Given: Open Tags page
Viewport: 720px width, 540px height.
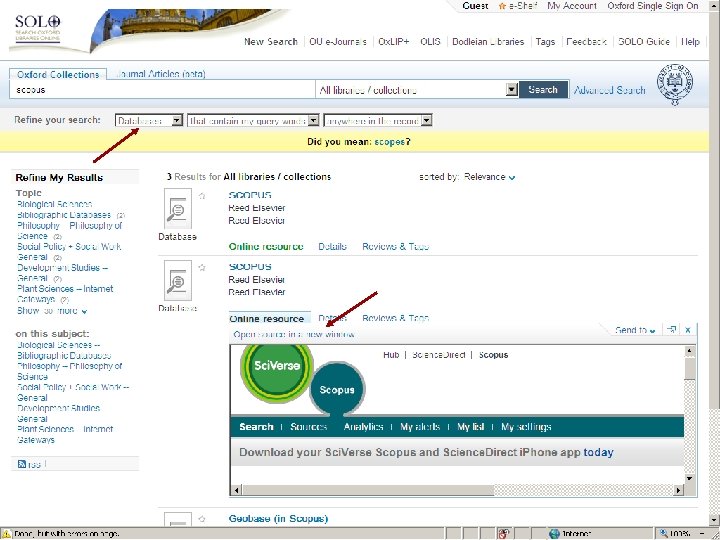Looking at the screenshot, I should tap(546, 42).
